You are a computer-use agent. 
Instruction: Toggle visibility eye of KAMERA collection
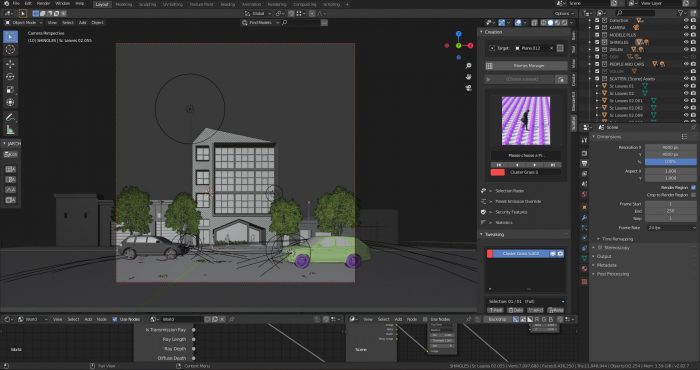pos(687,28)
